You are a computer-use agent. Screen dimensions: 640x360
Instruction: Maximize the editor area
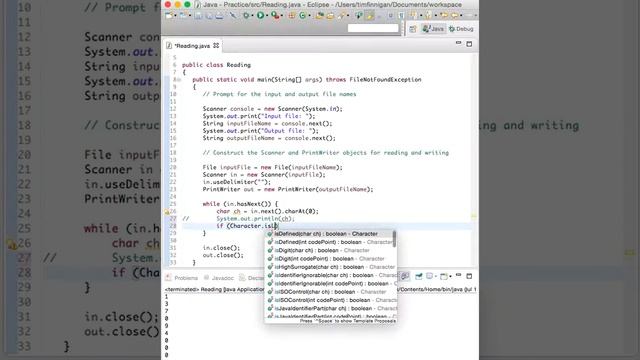pyautogui.click(x=469, y=44)
